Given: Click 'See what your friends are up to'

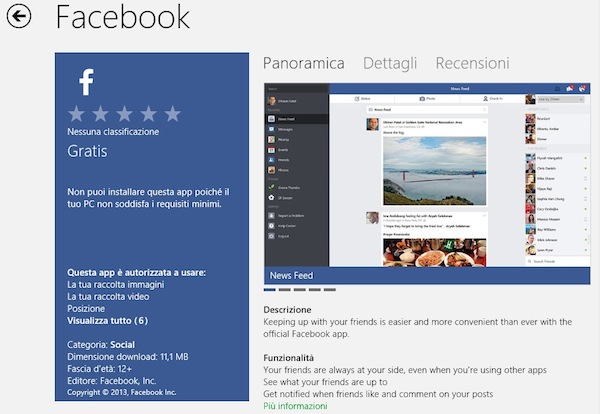Looking at the screenshot, I should pos(325,382).
